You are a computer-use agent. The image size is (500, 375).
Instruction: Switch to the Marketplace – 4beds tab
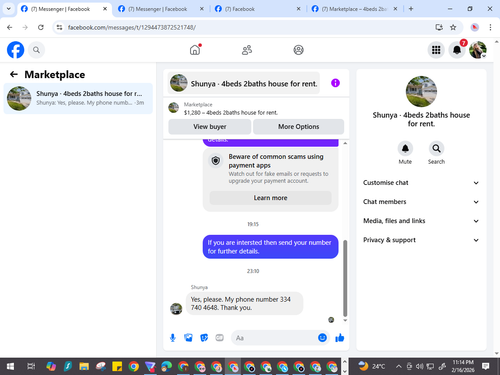coord(354,9)
